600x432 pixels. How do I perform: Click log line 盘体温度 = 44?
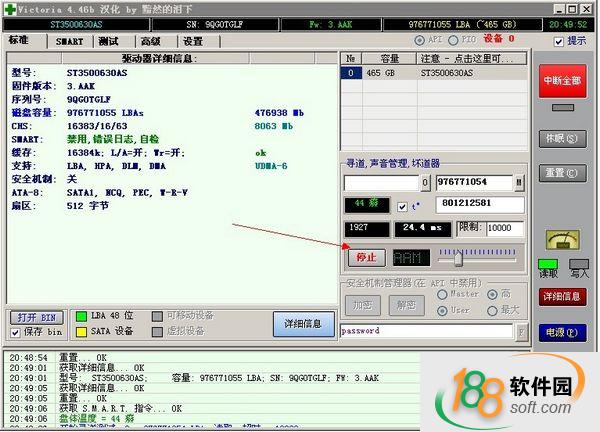[96, 419]
